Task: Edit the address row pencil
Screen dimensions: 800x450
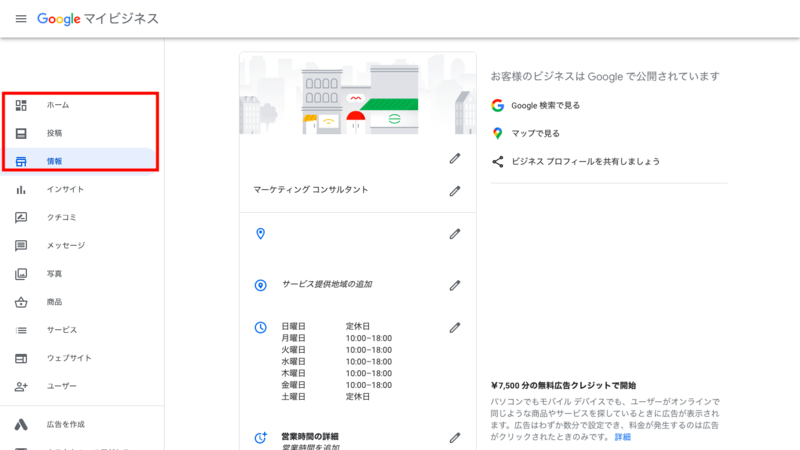Action: click(x=455, y=234)
